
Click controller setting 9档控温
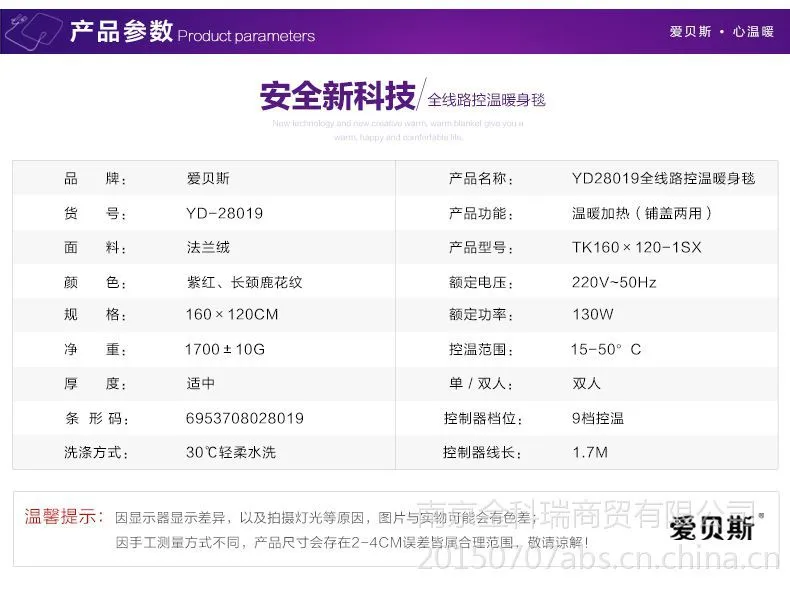(598, 418)
